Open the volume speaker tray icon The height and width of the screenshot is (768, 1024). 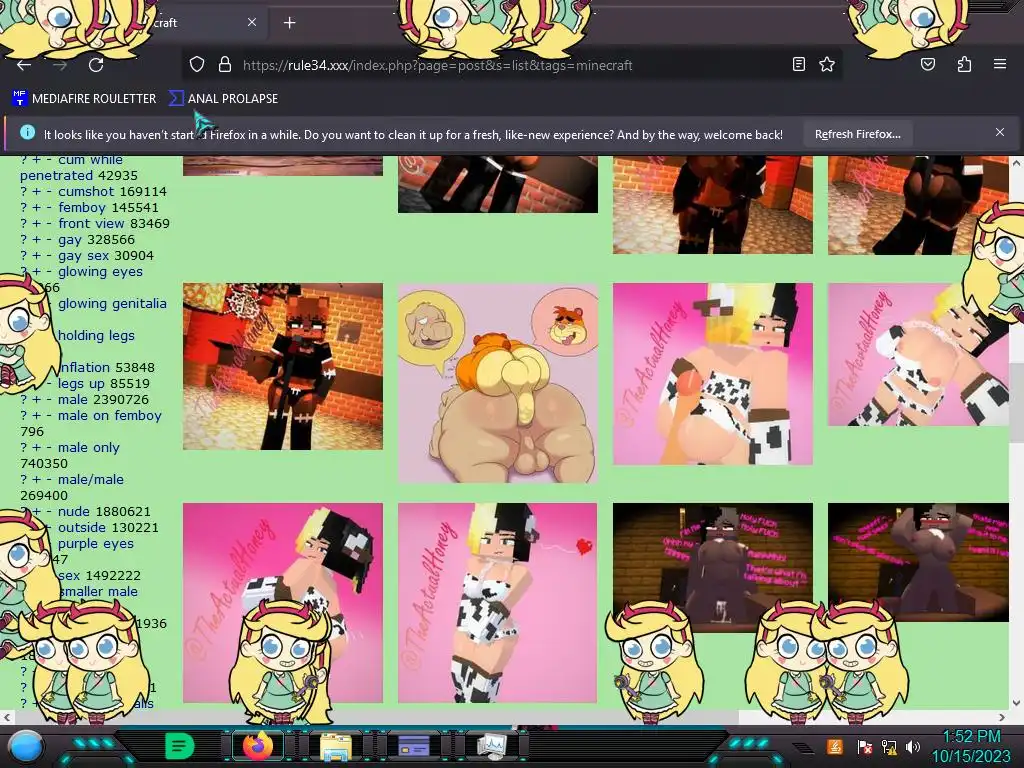pos(913,746)
